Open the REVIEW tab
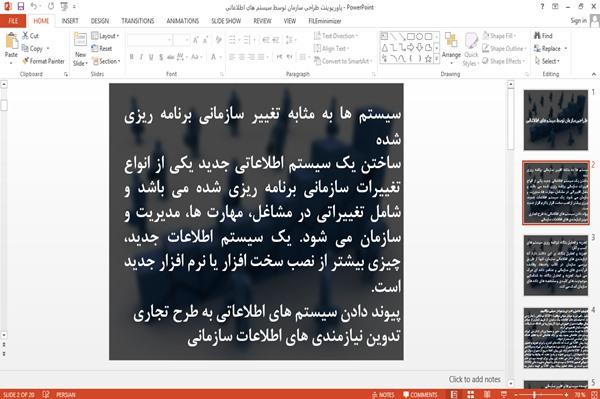 (x=262, y=21)
